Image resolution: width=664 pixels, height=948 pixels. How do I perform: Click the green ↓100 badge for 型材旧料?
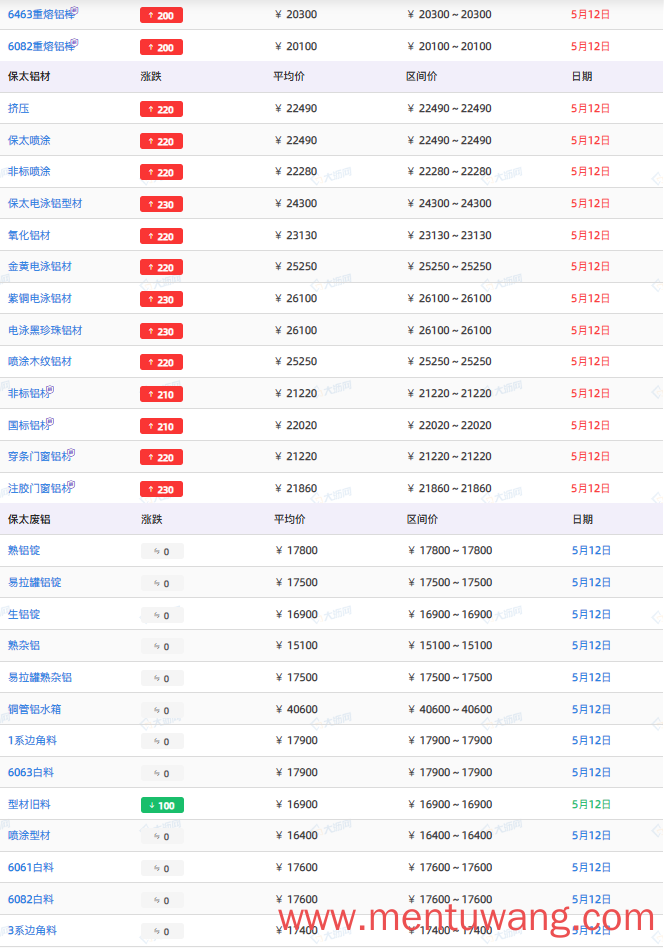[x=162, y=805]
